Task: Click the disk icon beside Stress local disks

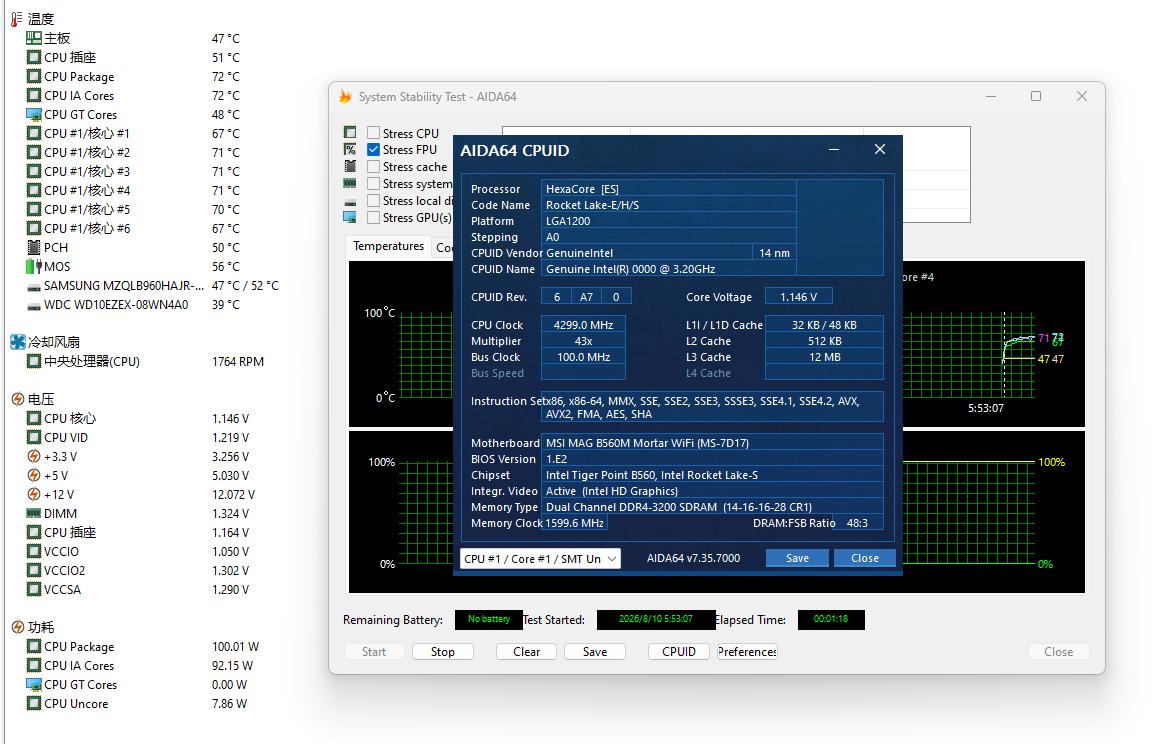Action: (350, 202)
